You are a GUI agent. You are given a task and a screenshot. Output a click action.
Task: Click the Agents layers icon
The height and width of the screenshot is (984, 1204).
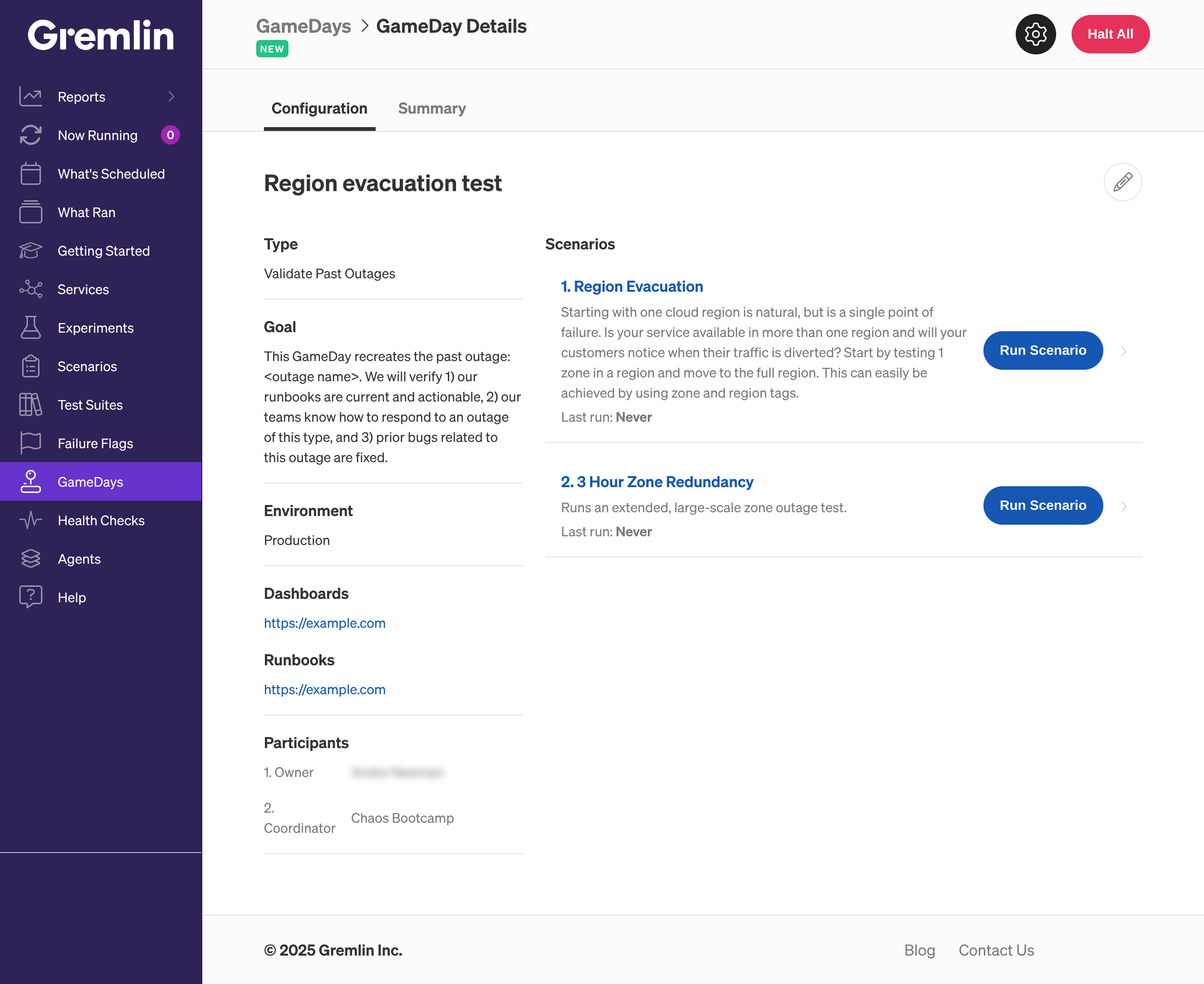[x=31, y=559]
